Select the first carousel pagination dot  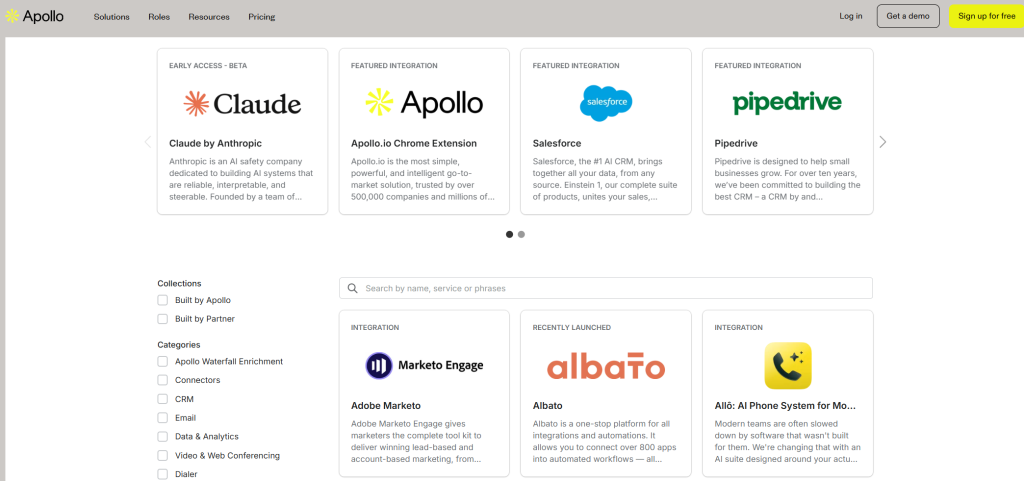click(509, 234)
